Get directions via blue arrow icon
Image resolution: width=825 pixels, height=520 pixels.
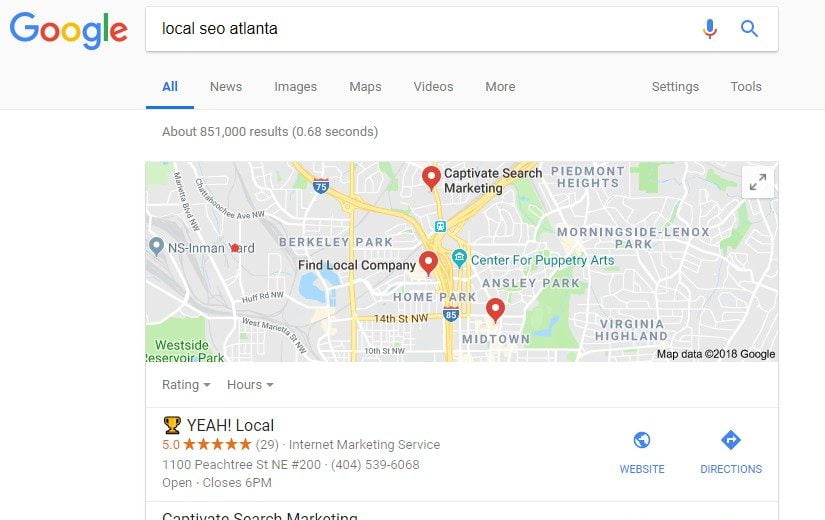[731, 440]
